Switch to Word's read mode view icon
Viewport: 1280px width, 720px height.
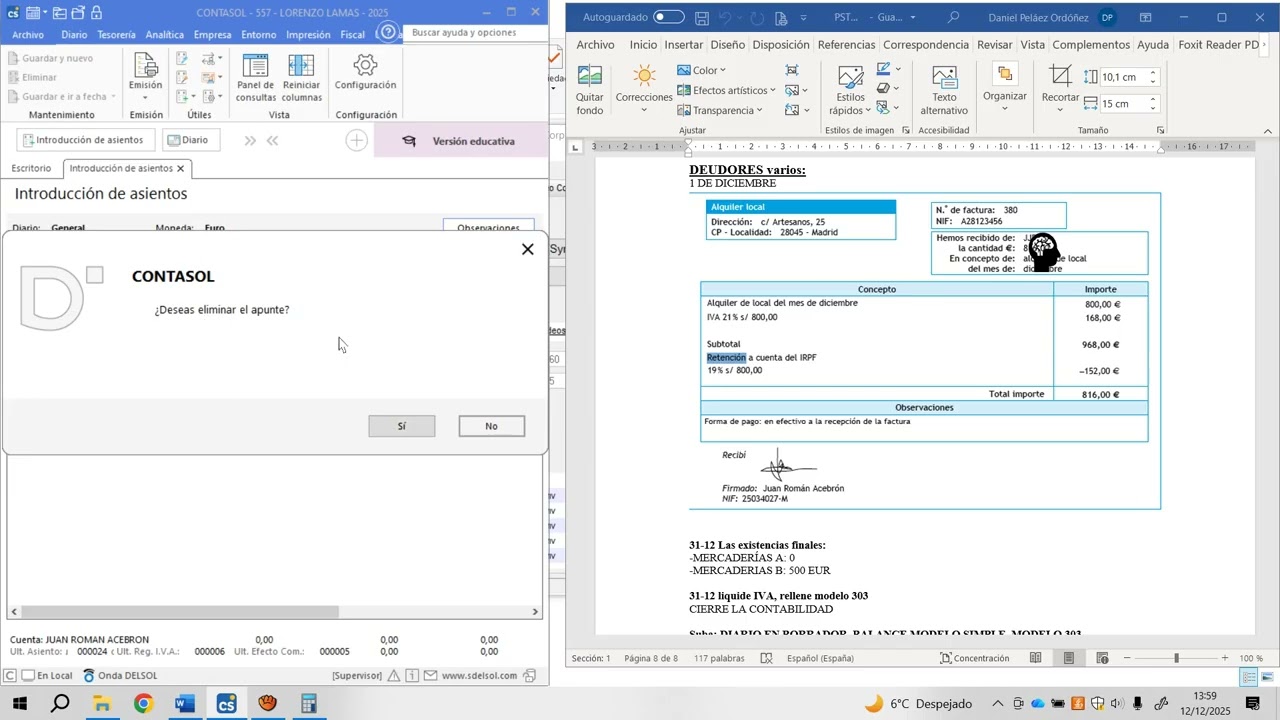pos(1036,658)
